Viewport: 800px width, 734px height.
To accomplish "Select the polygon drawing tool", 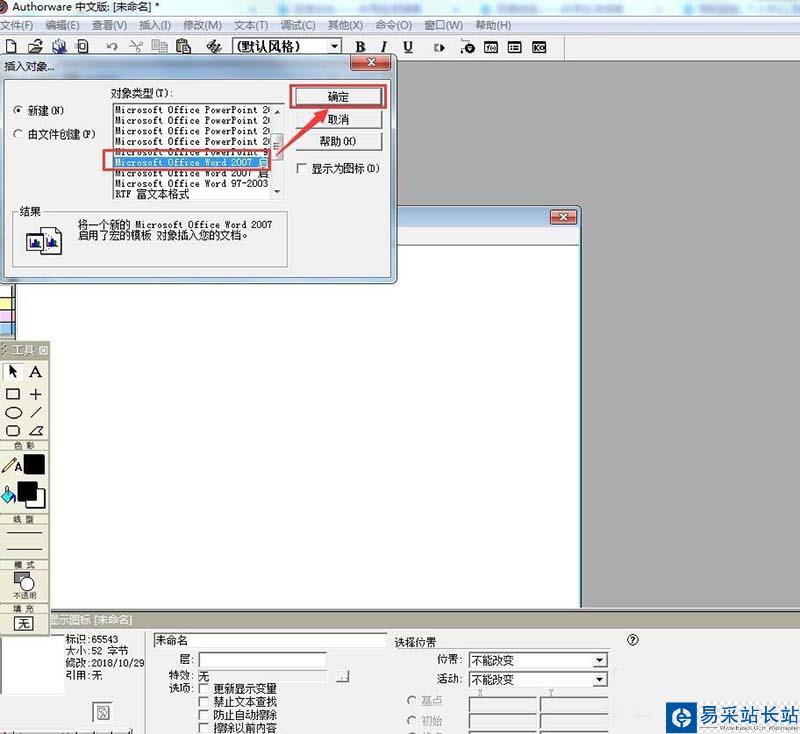I will click(36, 431).
